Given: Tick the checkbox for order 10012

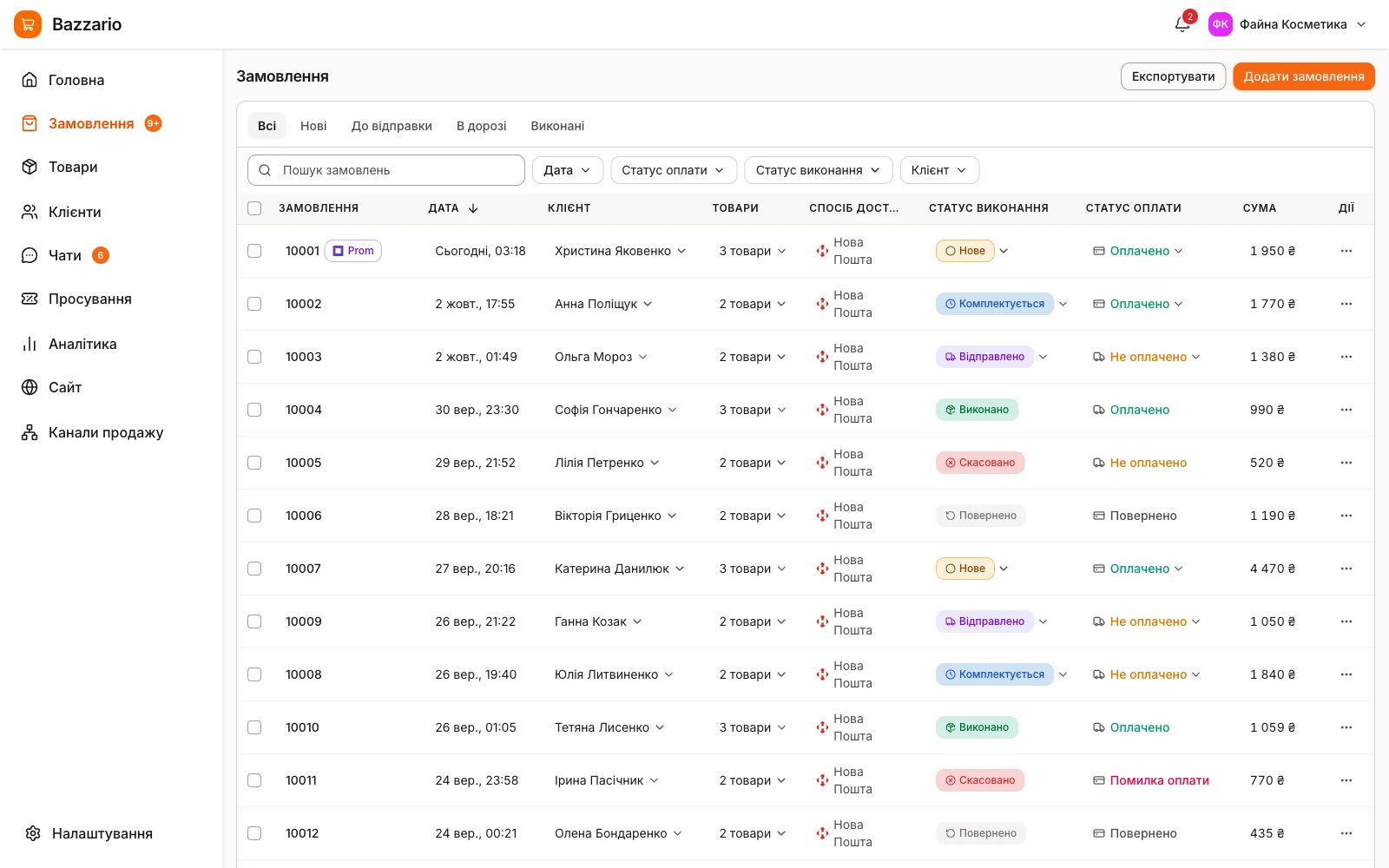Looking at the screenshot, I should point(254,833).
